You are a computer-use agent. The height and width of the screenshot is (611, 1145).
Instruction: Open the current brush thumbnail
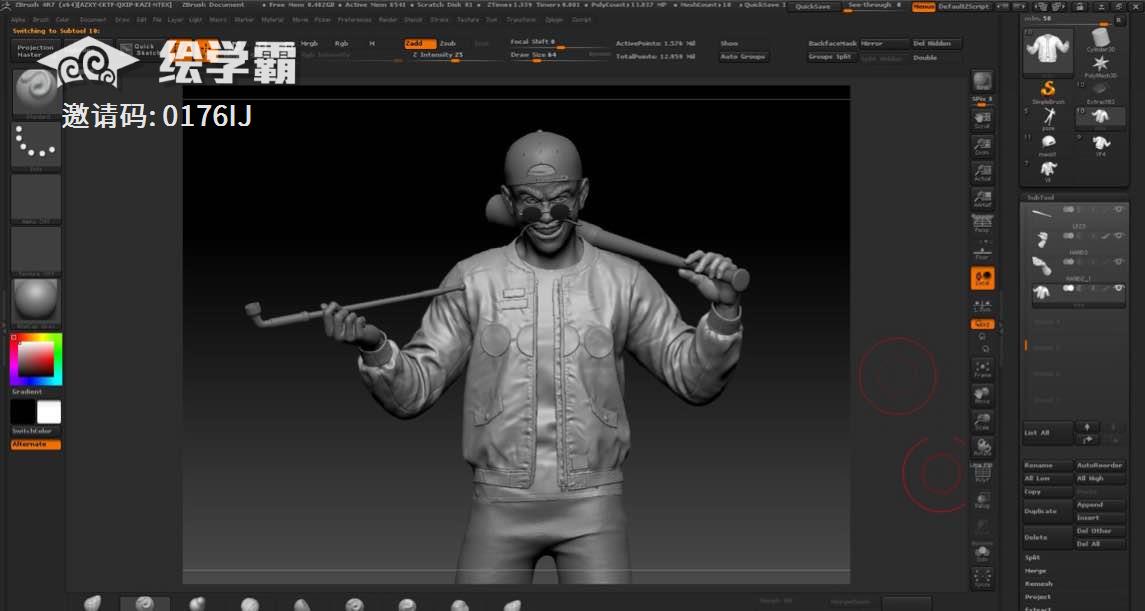tap(36, 93)
